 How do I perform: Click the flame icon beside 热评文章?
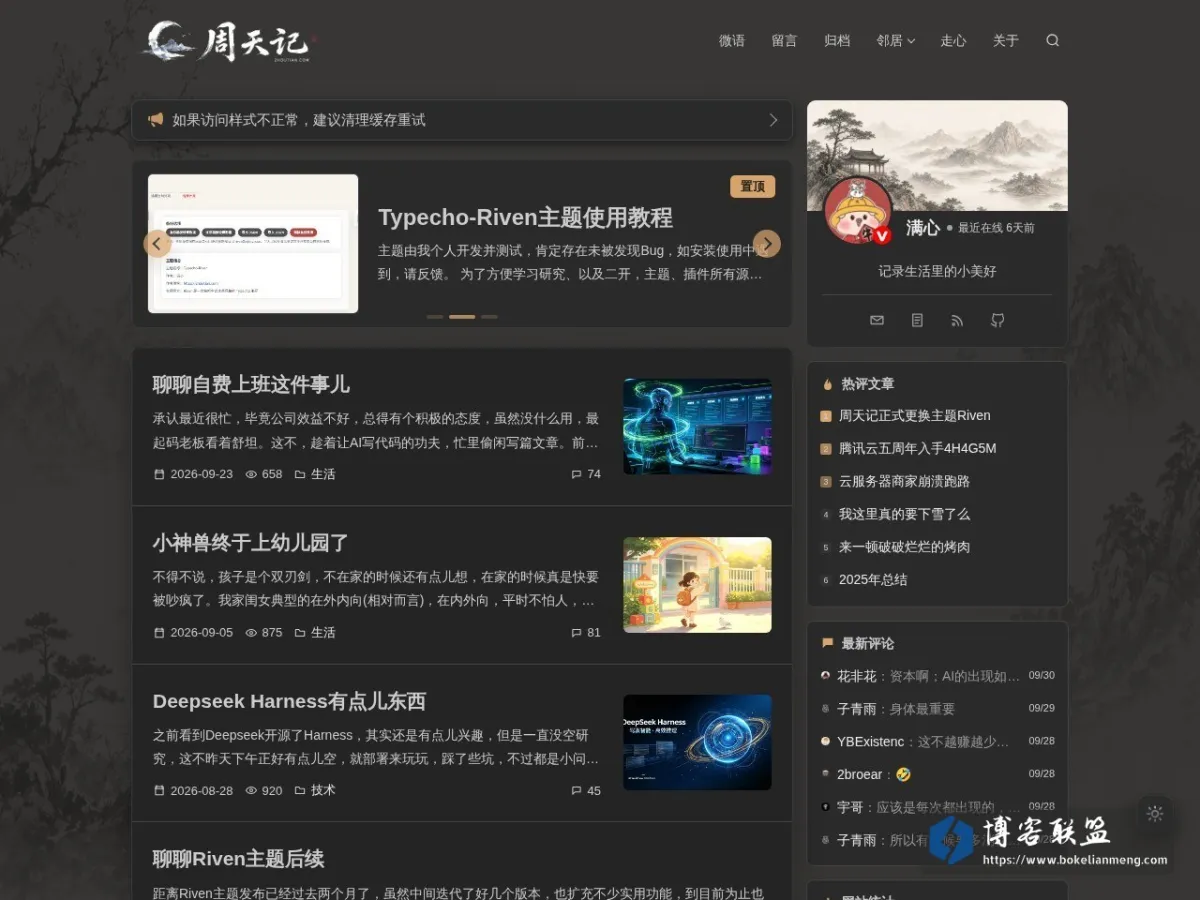pos(828,384)
